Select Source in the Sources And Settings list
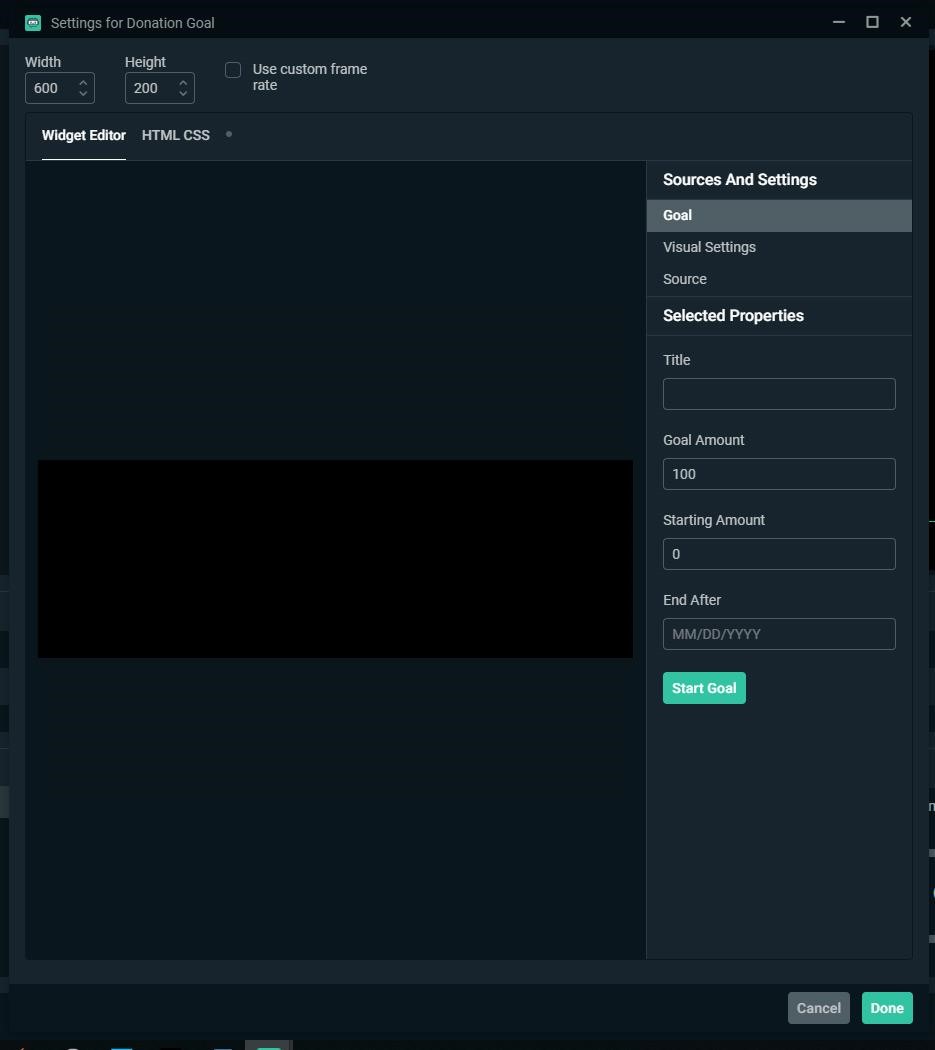 [x=684, y=279]
